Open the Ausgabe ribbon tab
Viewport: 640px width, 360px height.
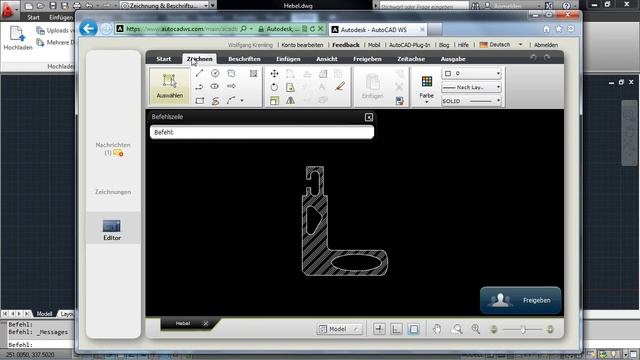point(453,59)
